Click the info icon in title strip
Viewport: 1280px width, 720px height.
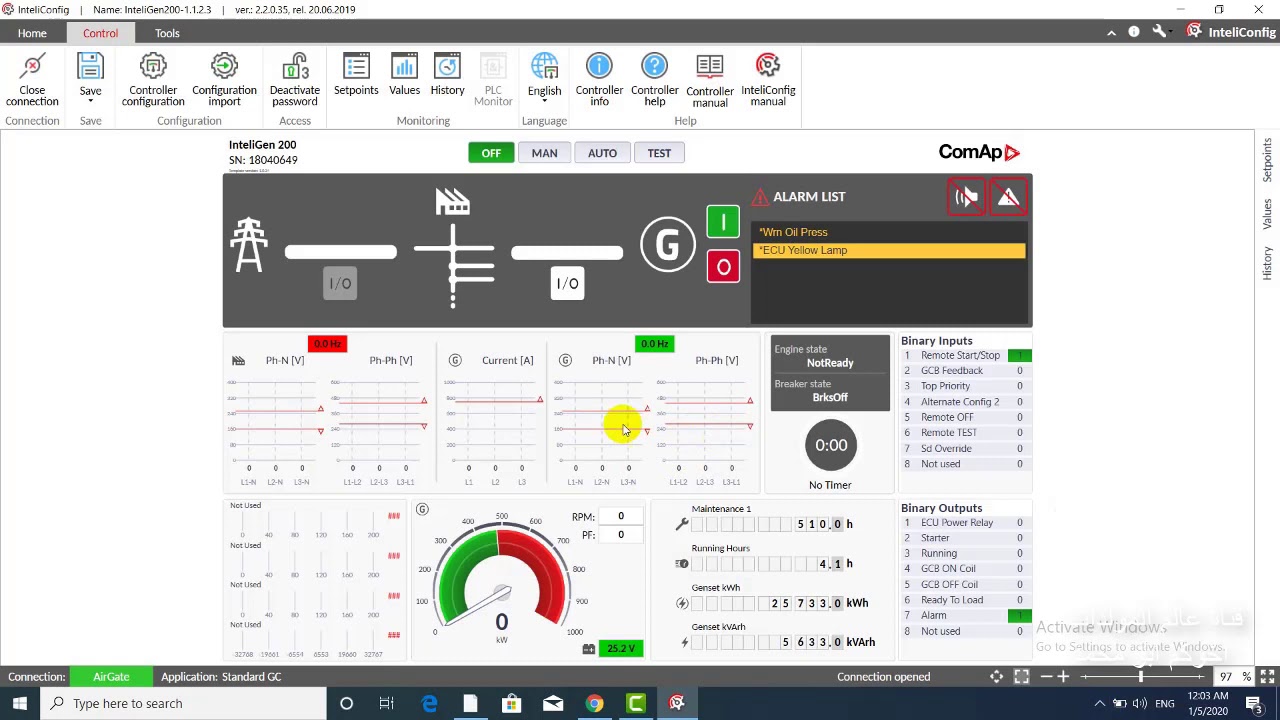click(x=1134, y=32)
